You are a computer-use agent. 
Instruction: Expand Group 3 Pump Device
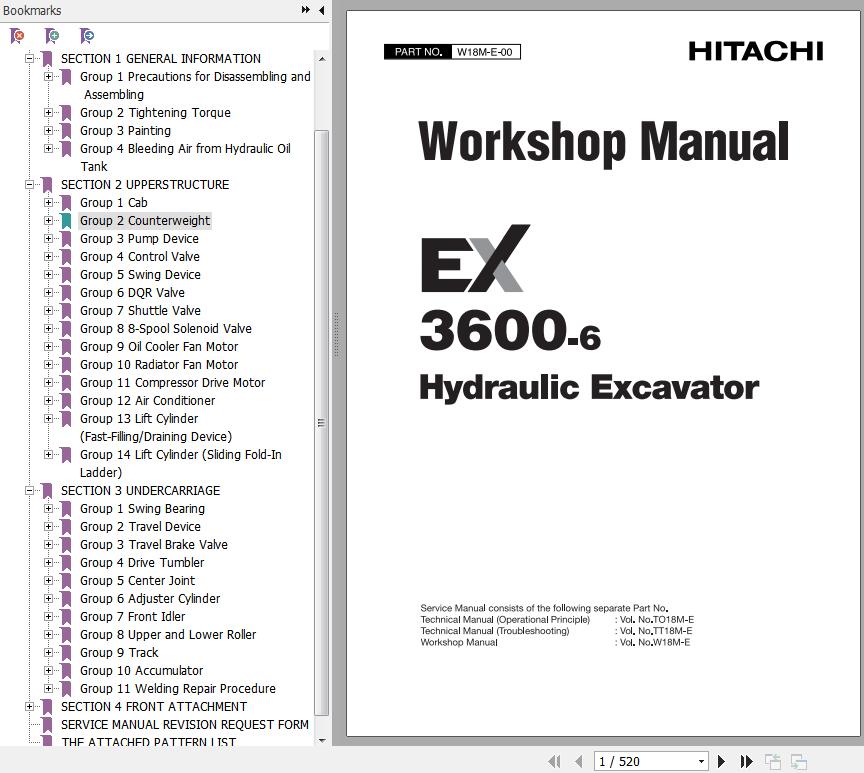click(48, 239)
